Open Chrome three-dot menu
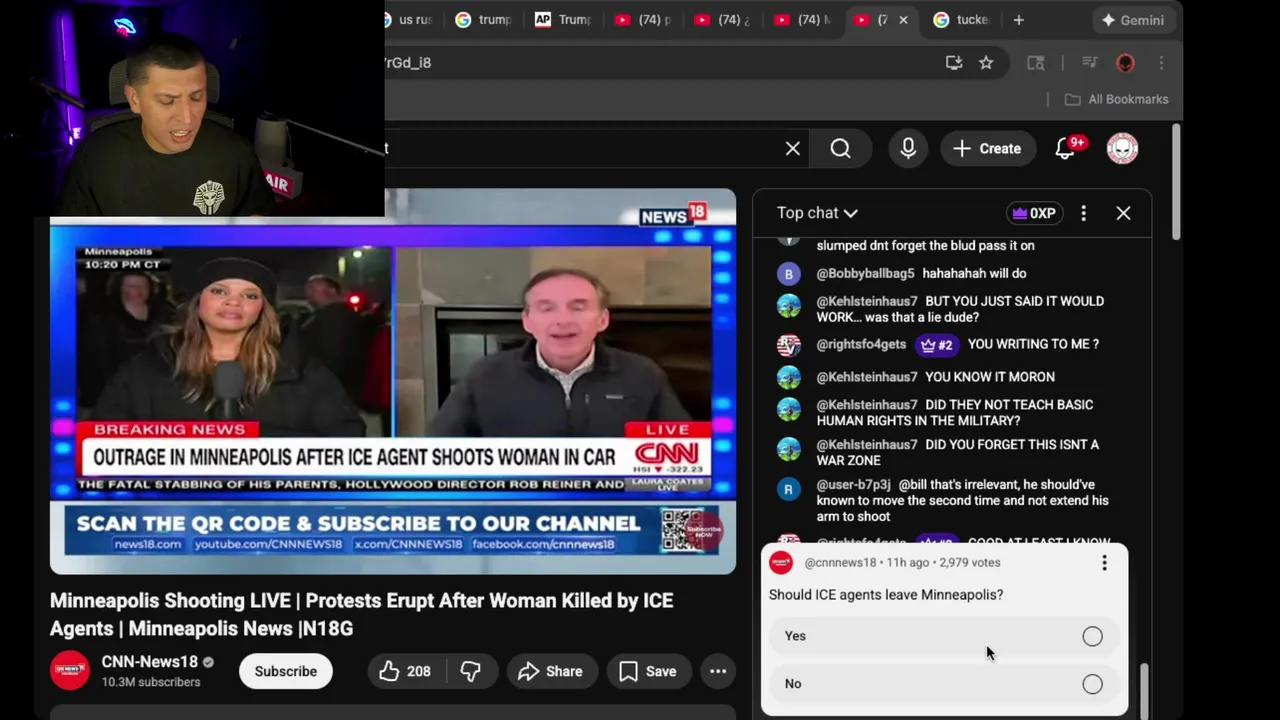 click(1161, 63)
